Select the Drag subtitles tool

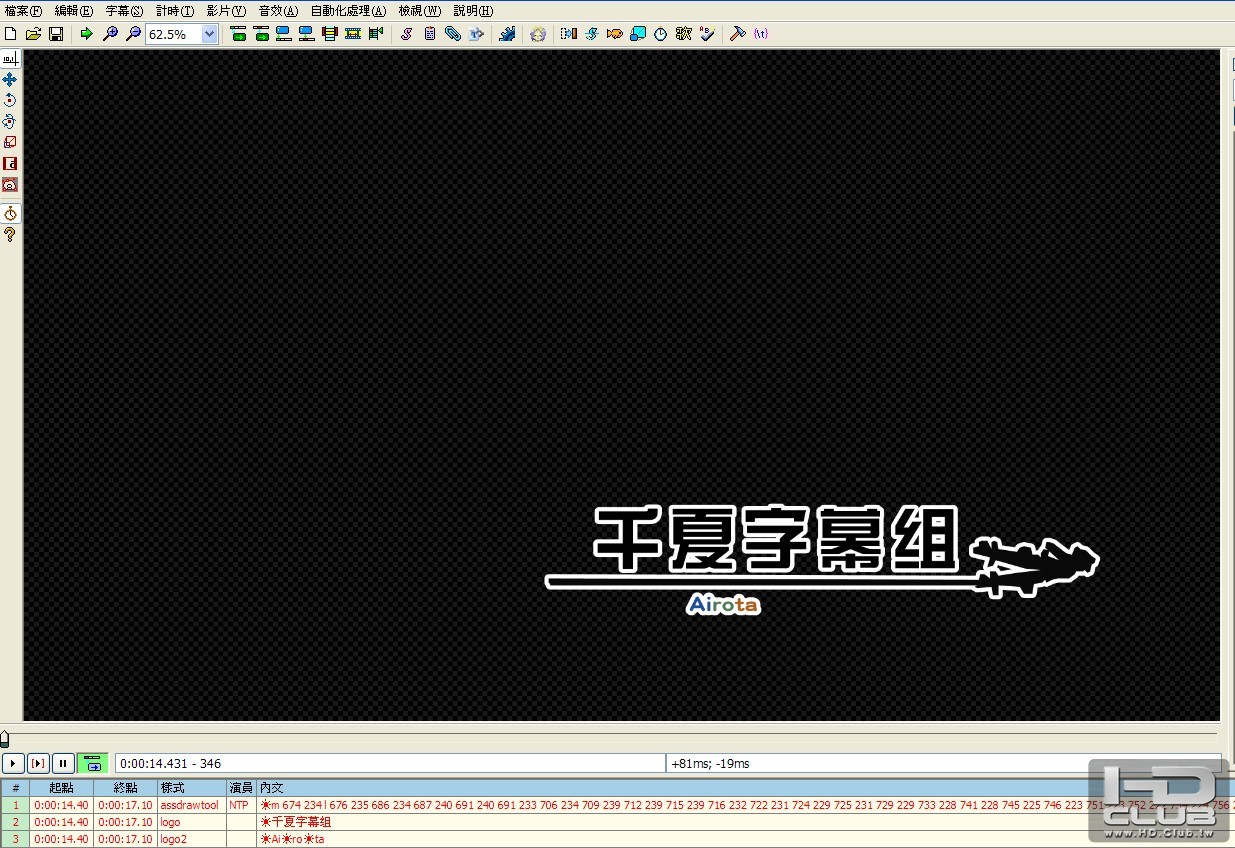10,79
